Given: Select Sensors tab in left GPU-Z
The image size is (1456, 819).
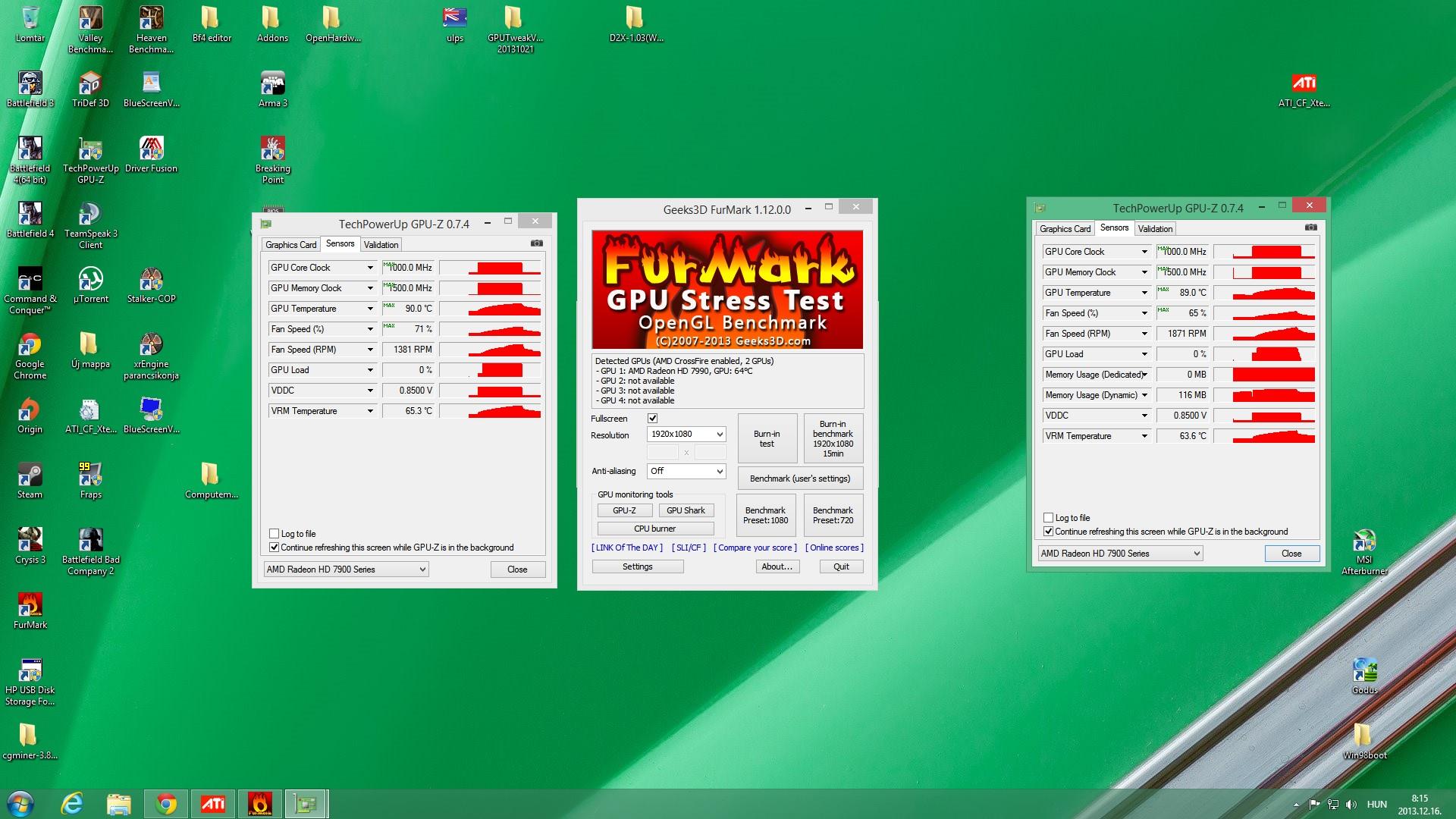Looking at the screenshot, I should [x=340, y=243].
